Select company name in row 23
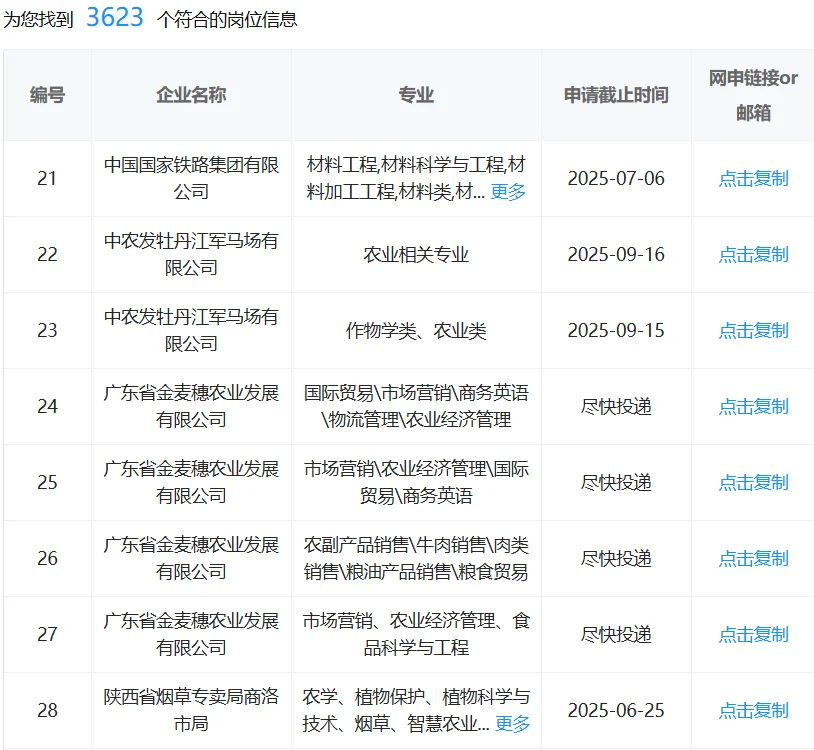Screen dimensions: 814x750 pyautogui.click(x=191, y=330)
